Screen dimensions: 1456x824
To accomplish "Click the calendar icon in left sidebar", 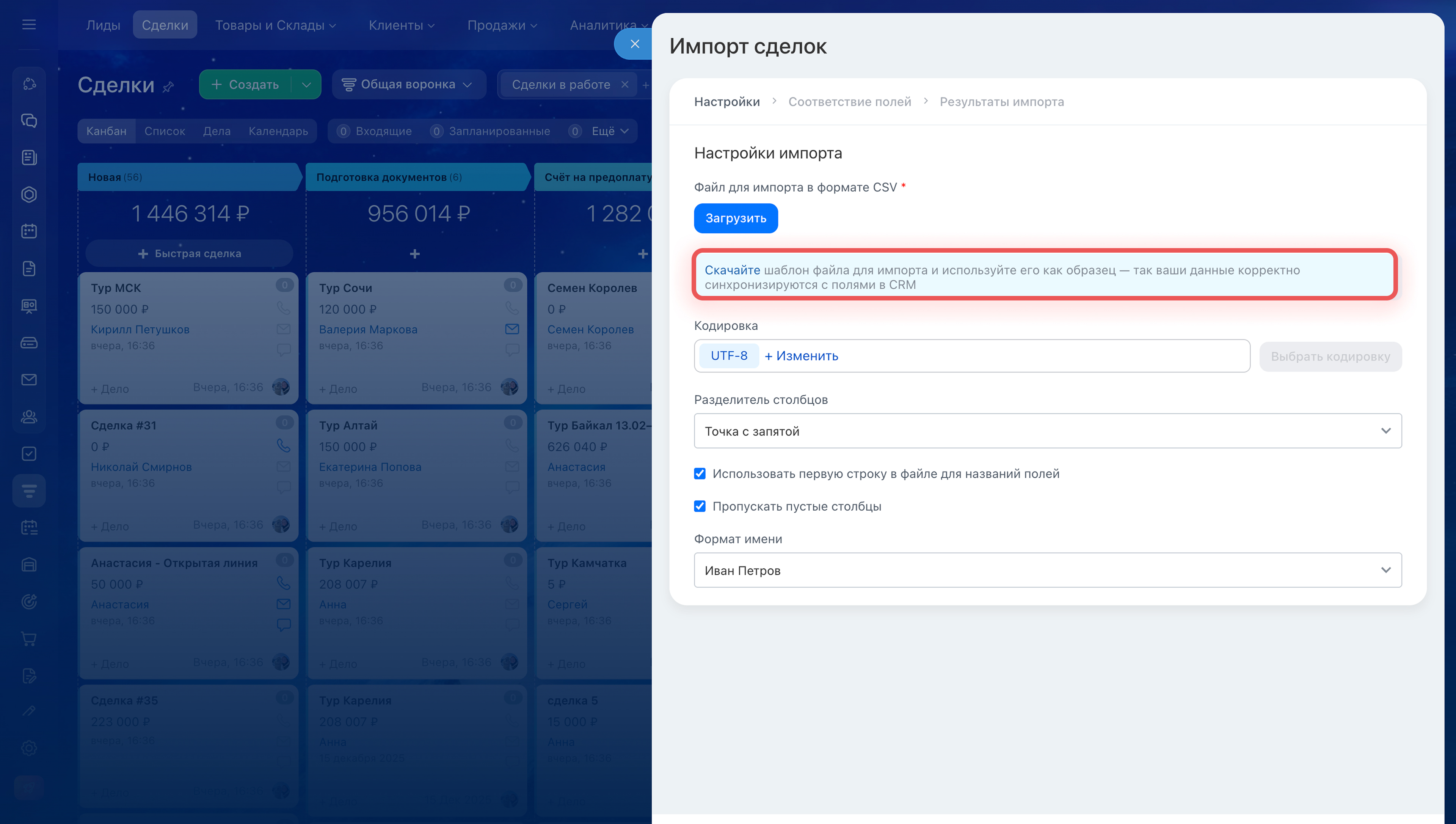I will tap(29, 231).
